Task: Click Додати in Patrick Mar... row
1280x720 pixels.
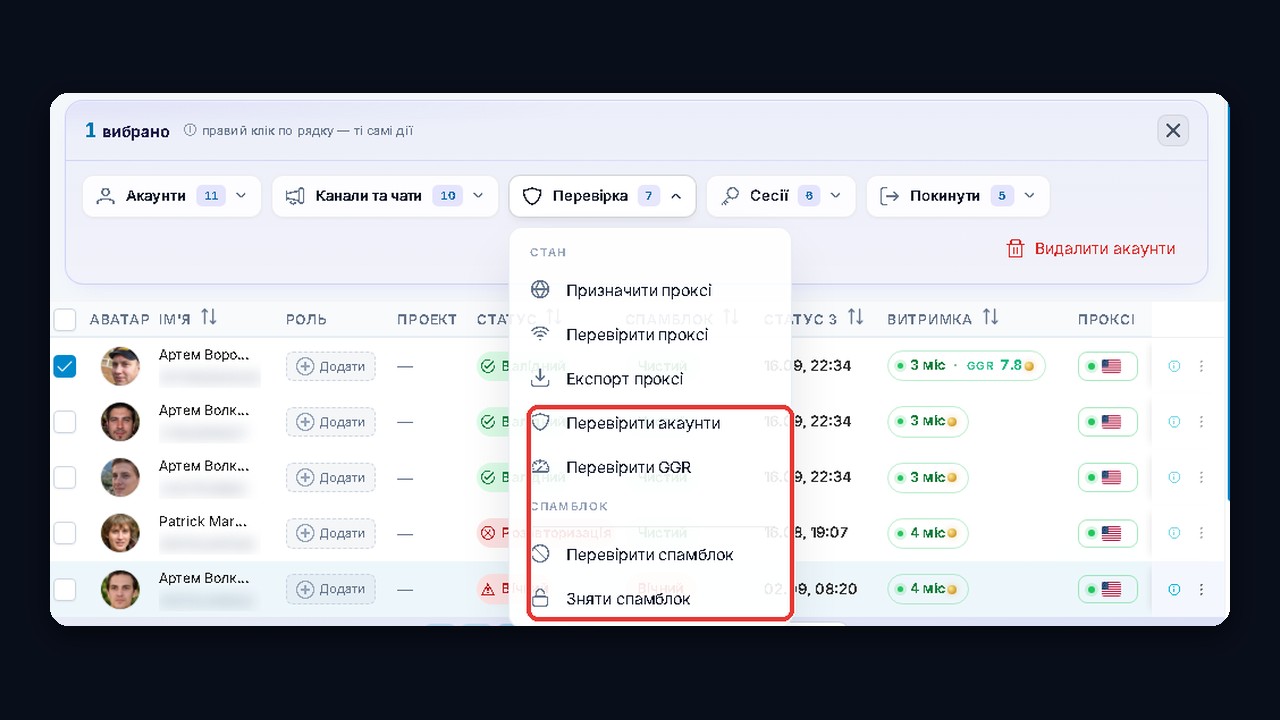Action: pyautogui.click(x=331, y=534)
